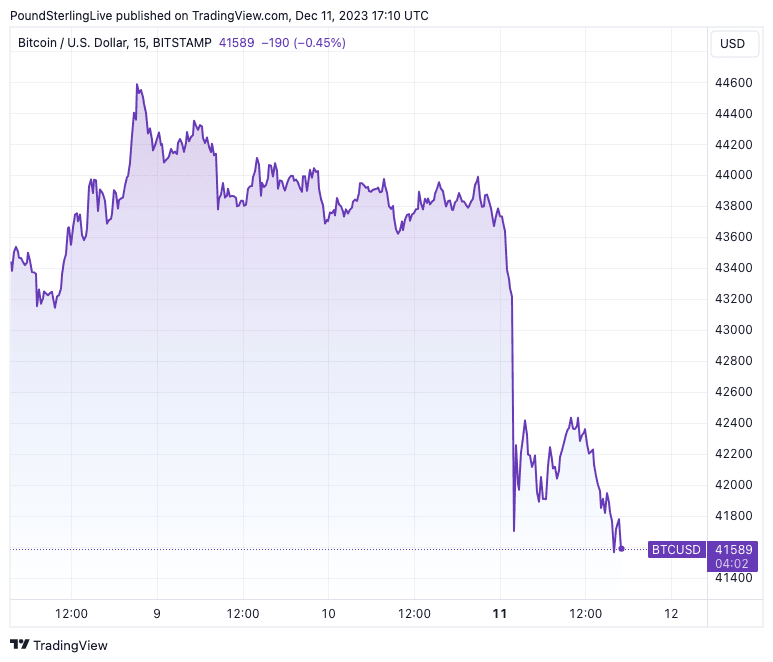Click the 42000 price axis label
The image size is (773, 662).
[733, 485]
